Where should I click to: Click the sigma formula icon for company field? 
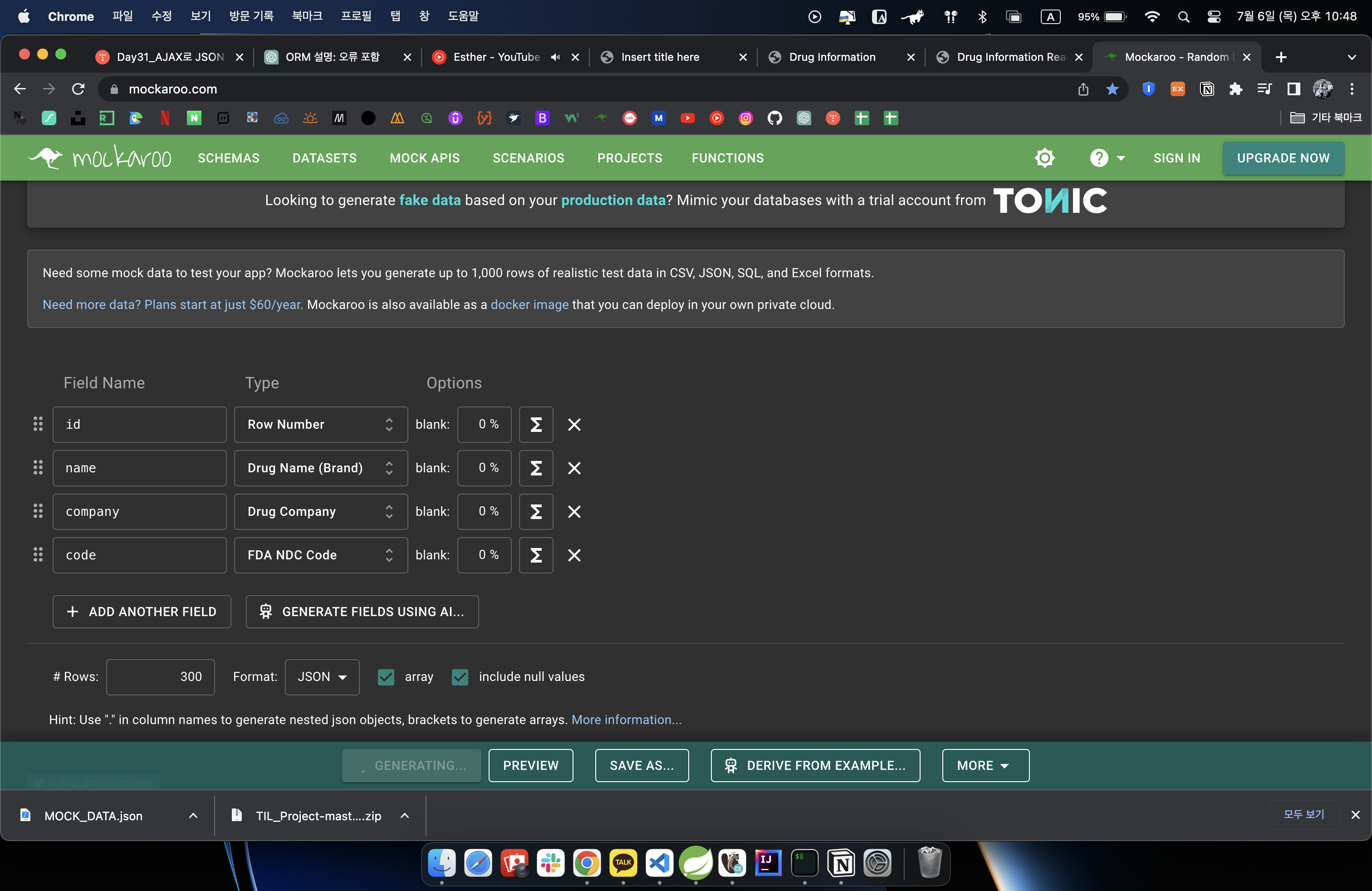[x=535, y=512]
